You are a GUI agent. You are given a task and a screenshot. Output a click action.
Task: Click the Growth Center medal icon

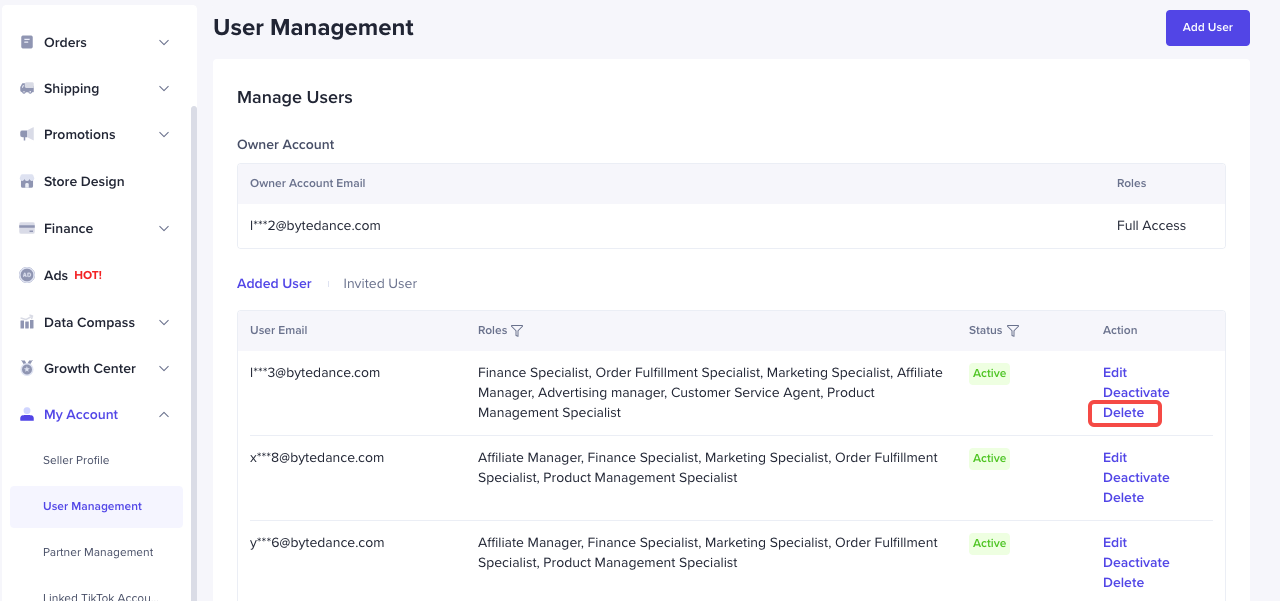pyautogui.click(x=27, y=369)
